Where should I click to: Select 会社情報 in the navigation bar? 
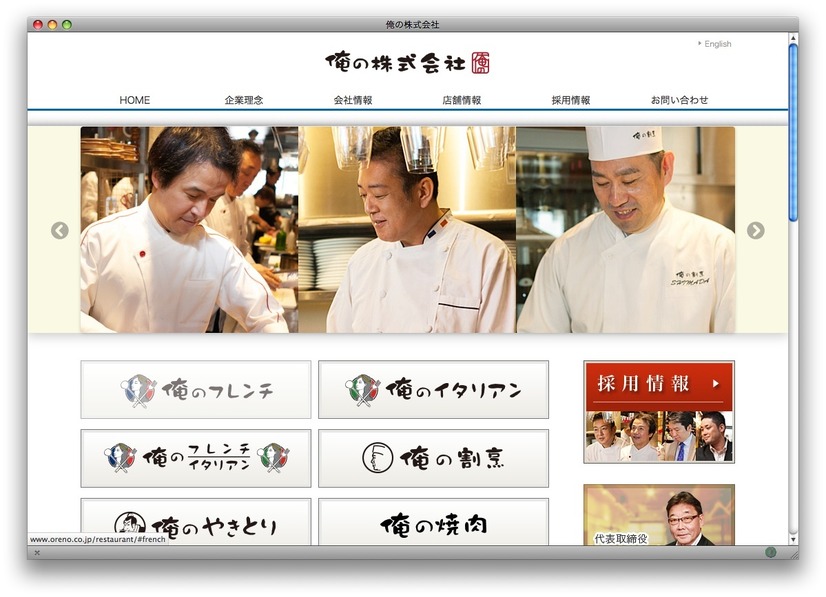point(353,100)
